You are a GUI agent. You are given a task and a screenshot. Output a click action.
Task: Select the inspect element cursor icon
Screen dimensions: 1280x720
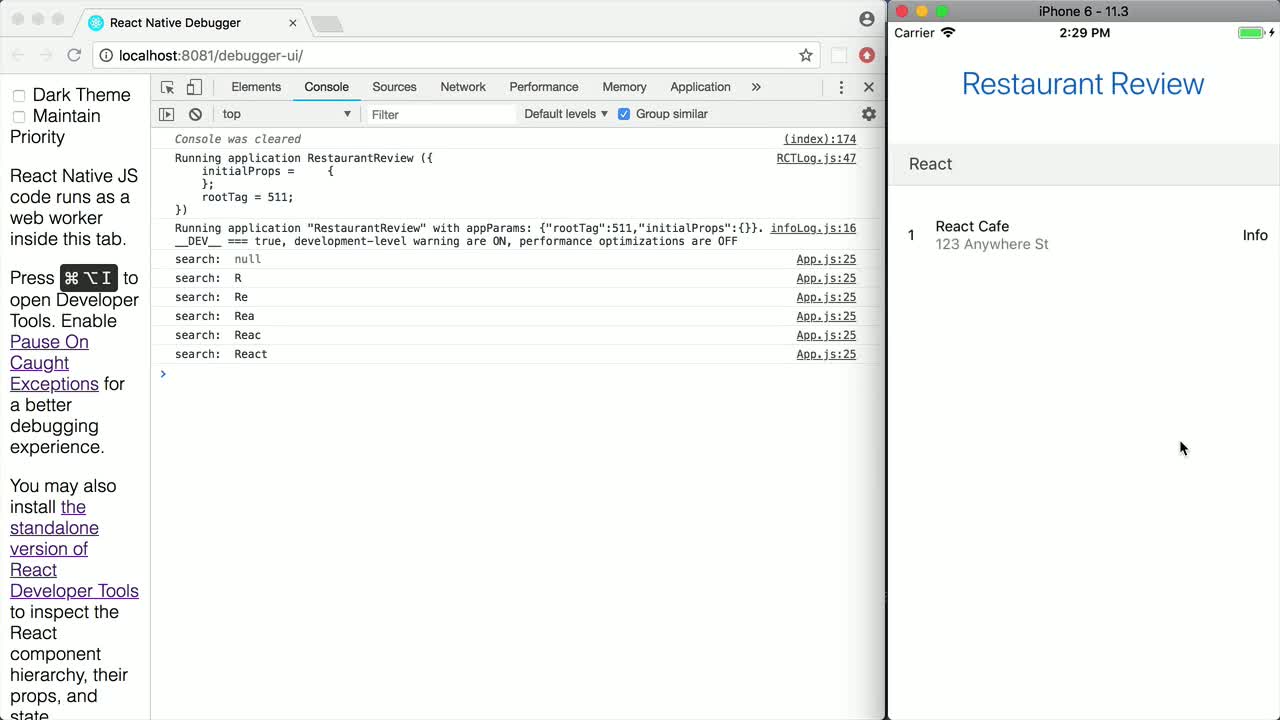pyautogui.click(x=167, y=87)
